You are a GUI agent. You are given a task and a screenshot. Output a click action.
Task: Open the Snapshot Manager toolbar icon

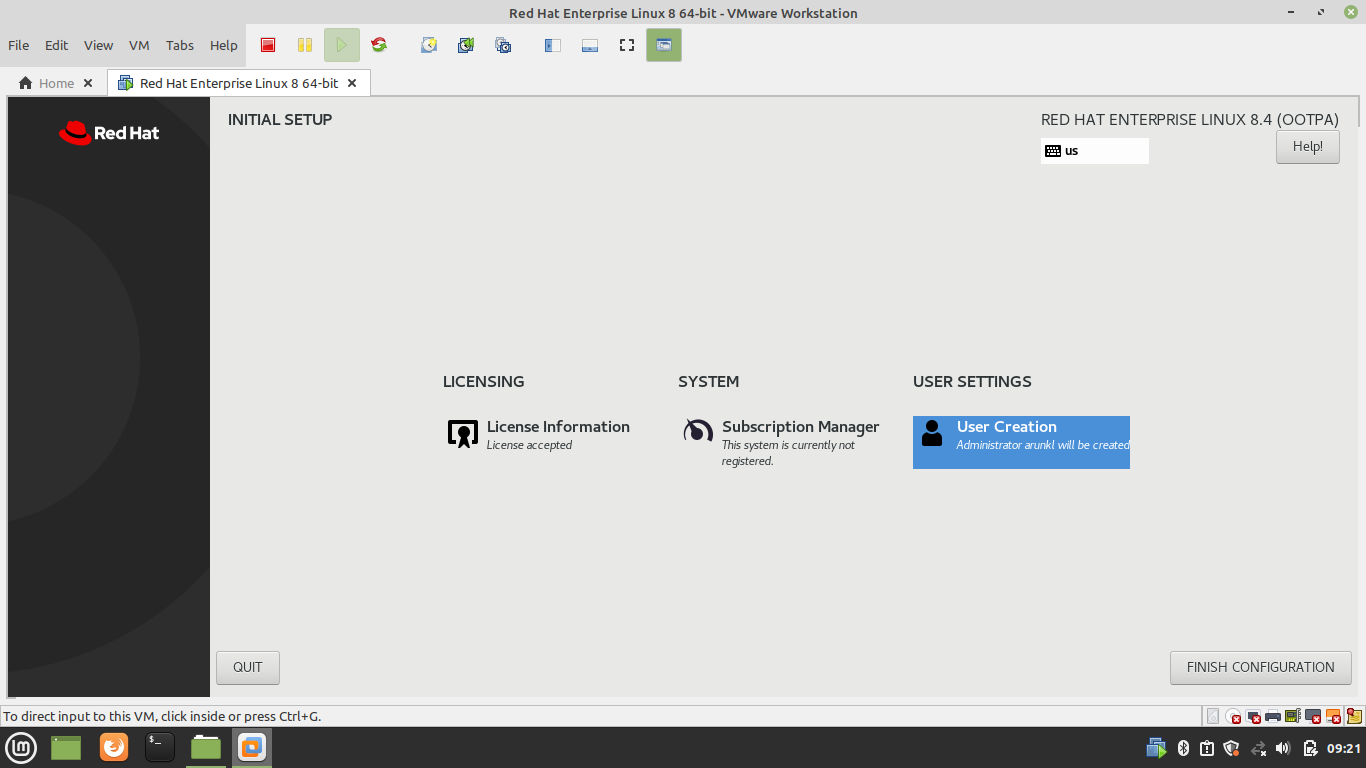click(x=503, y=45)
